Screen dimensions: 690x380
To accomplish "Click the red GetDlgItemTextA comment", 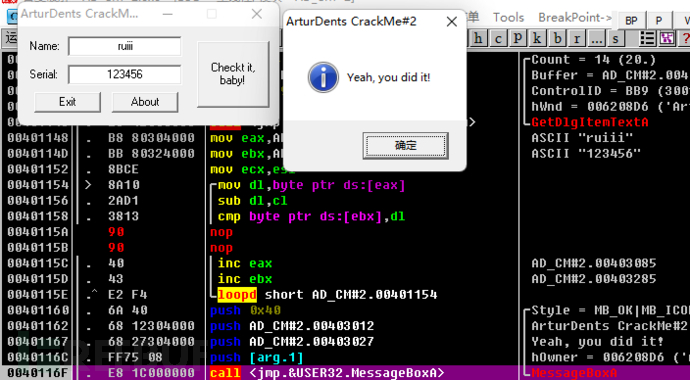I will click(x=590, y=122).
